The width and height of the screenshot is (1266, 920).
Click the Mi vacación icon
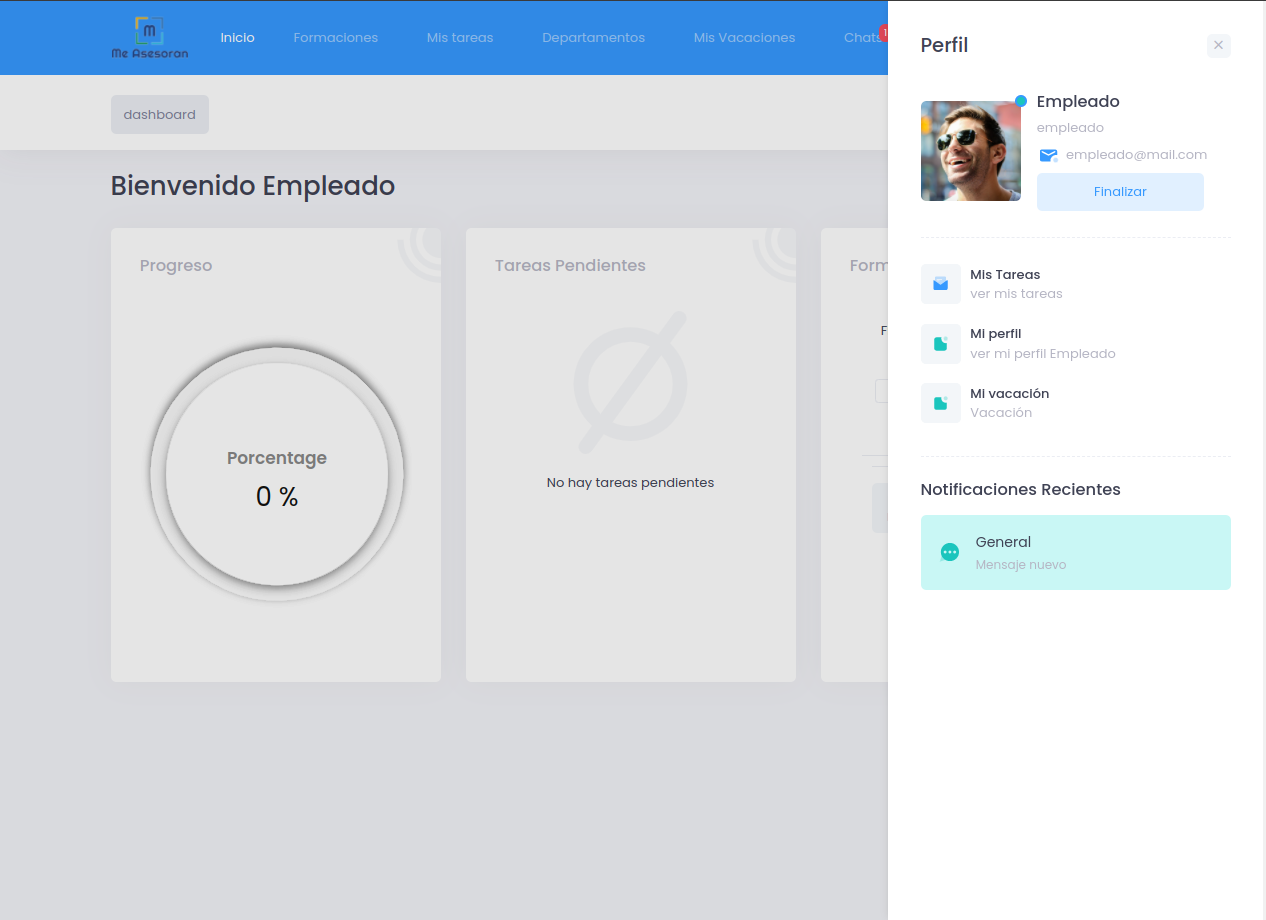pyautogui.click(x=940, y=403)
